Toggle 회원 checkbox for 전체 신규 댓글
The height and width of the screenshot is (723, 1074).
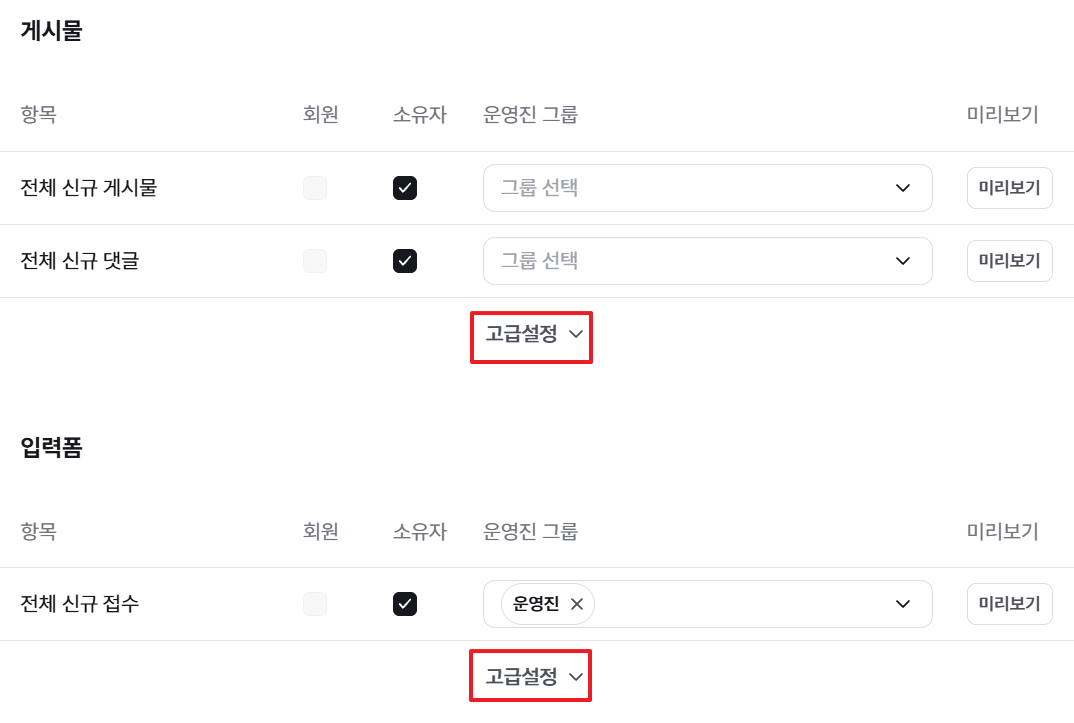(x=315, y=261)
